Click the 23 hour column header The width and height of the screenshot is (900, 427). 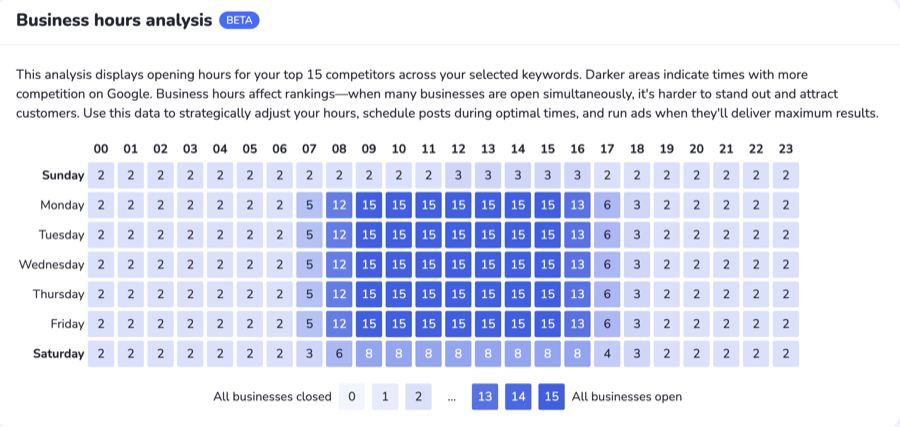click(785, 149)
